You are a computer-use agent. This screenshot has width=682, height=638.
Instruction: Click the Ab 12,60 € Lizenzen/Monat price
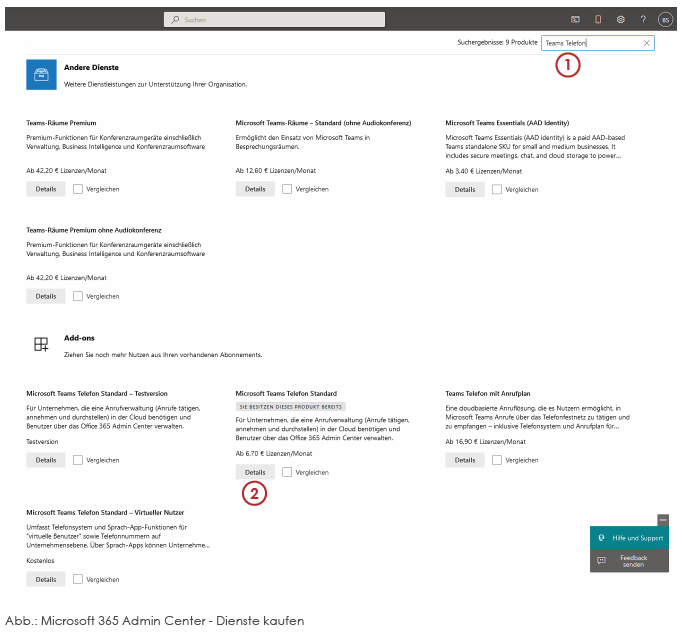pyautogui.click(x=276, y=170)
